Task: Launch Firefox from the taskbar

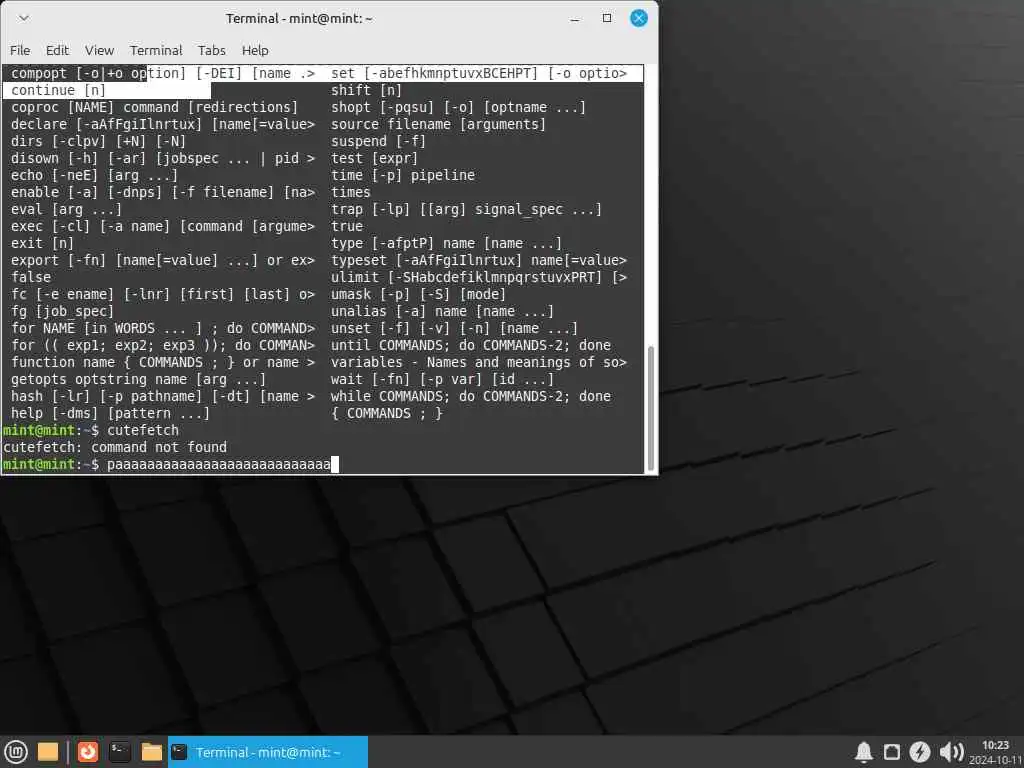Action: coord(88,752)
